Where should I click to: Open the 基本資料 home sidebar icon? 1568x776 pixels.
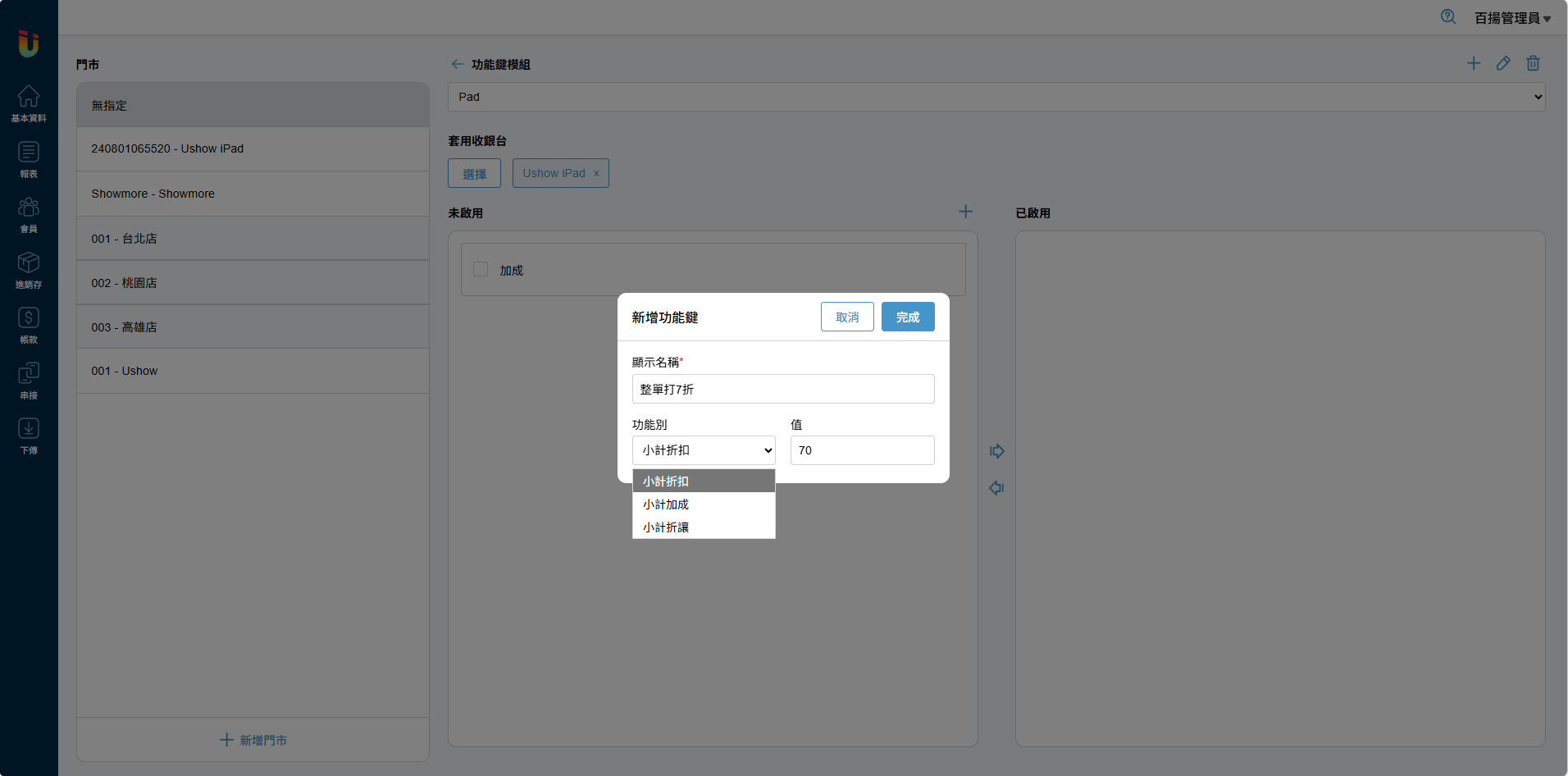29,103
